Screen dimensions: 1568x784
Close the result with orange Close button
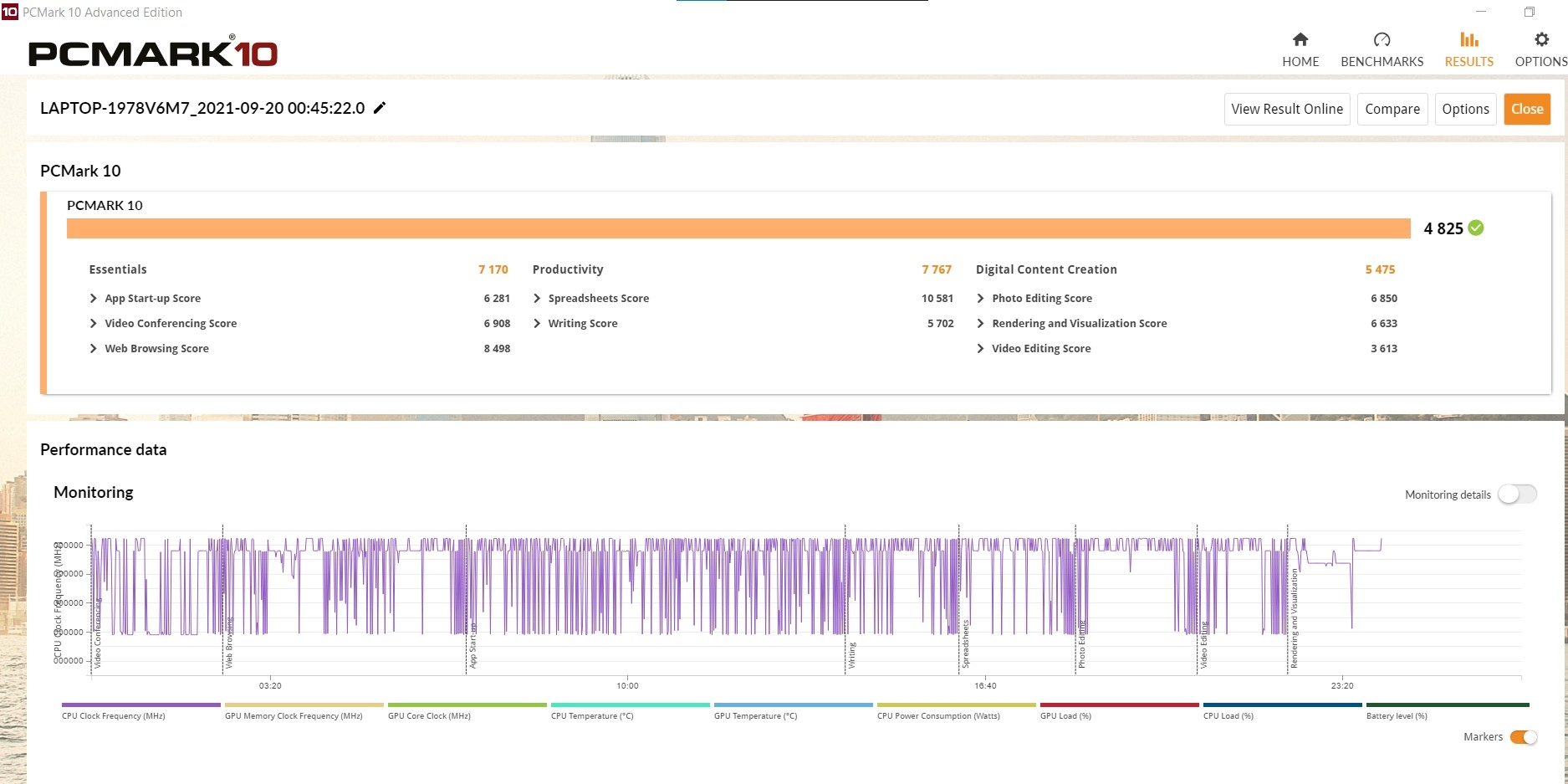(x=1527, y=109)
